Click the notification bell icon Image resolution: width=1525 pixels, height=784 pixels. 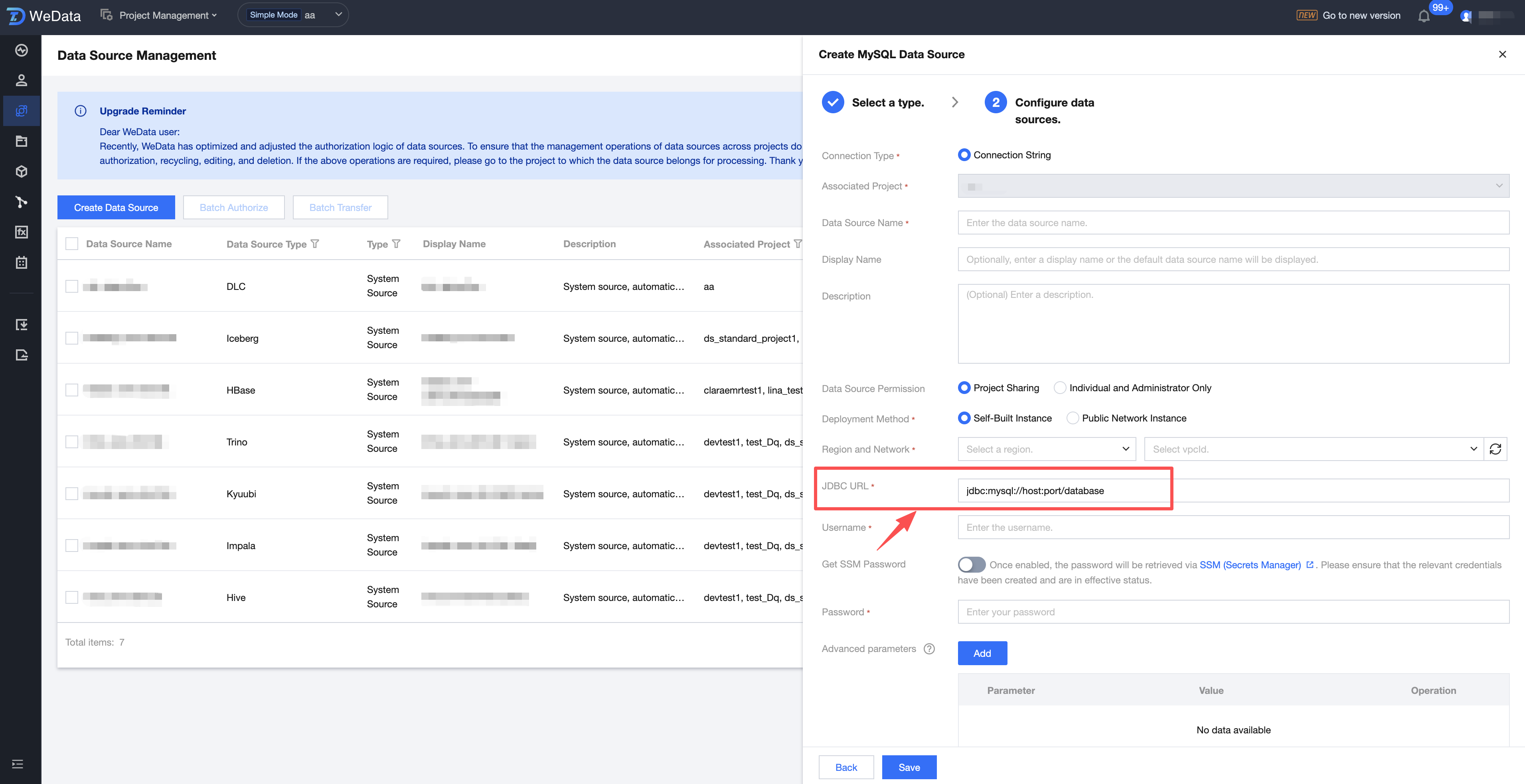coord(1424,16)
